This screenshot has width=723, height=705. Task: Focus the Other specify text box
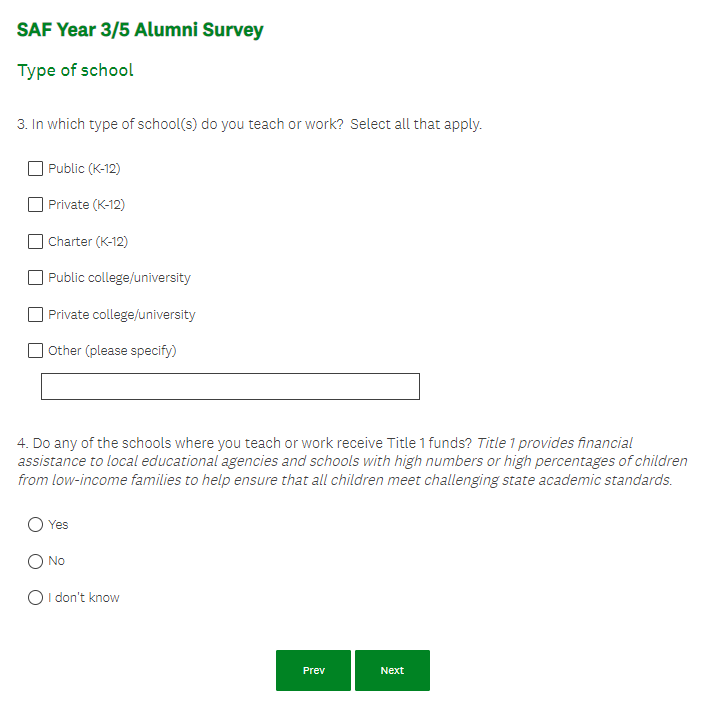[230, 387]
